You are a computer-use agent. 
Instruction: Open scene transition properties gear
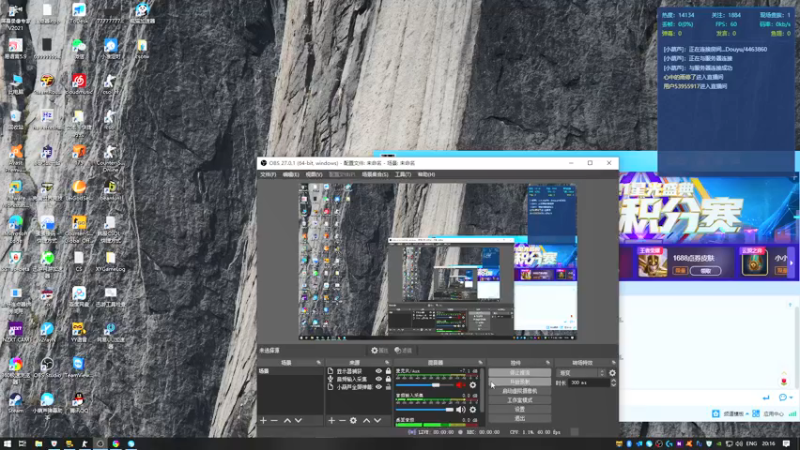pyautogui.click(x=612, y=373)
